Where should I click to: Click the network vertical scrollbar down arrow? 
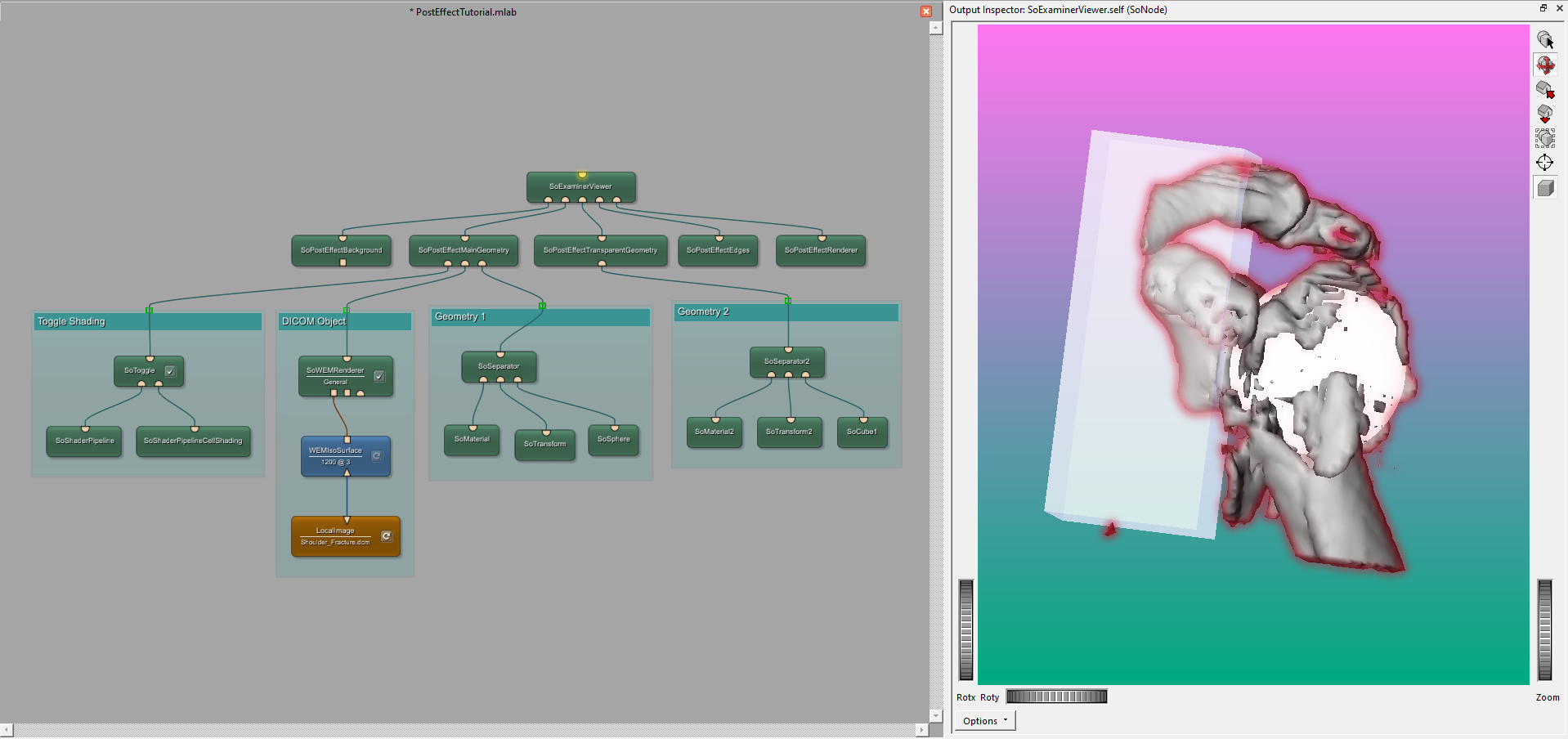[936, 716]
